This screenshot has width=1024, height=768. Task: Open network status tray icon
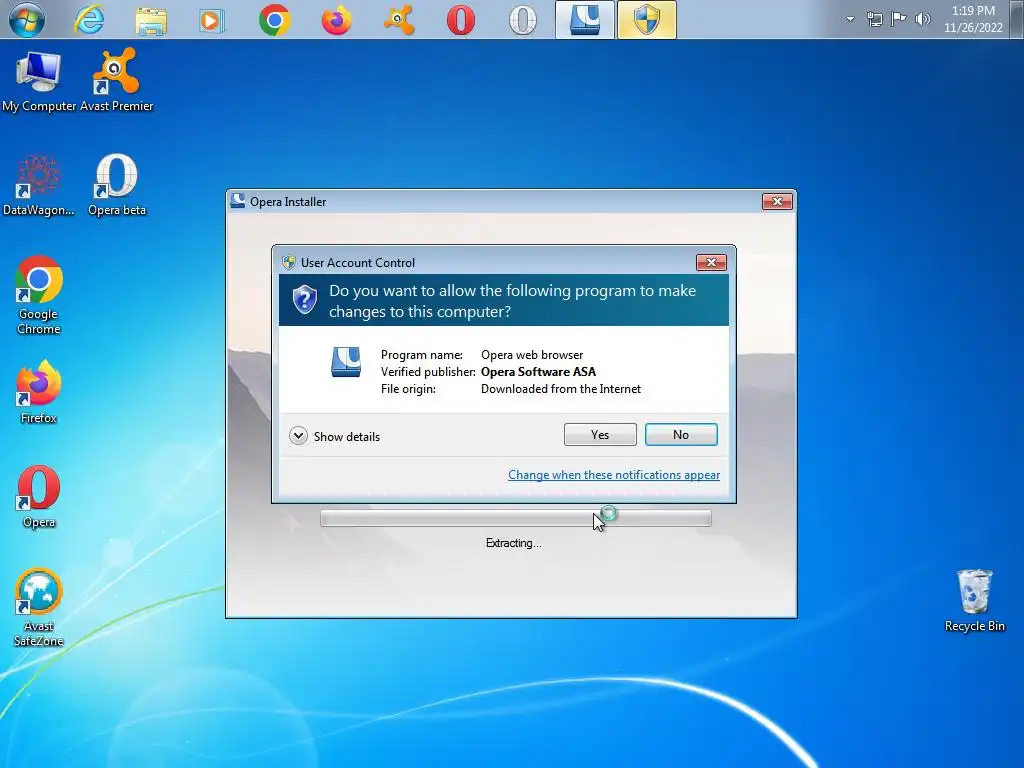click(874, 19)
